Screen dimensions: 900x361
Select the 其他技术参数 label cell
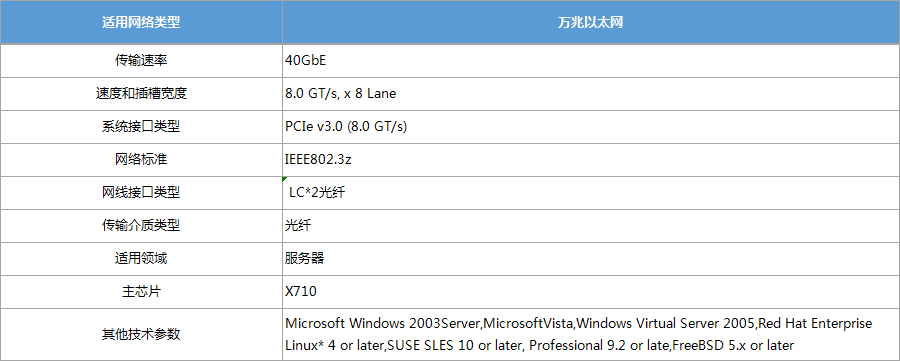(x=141, y=335)
